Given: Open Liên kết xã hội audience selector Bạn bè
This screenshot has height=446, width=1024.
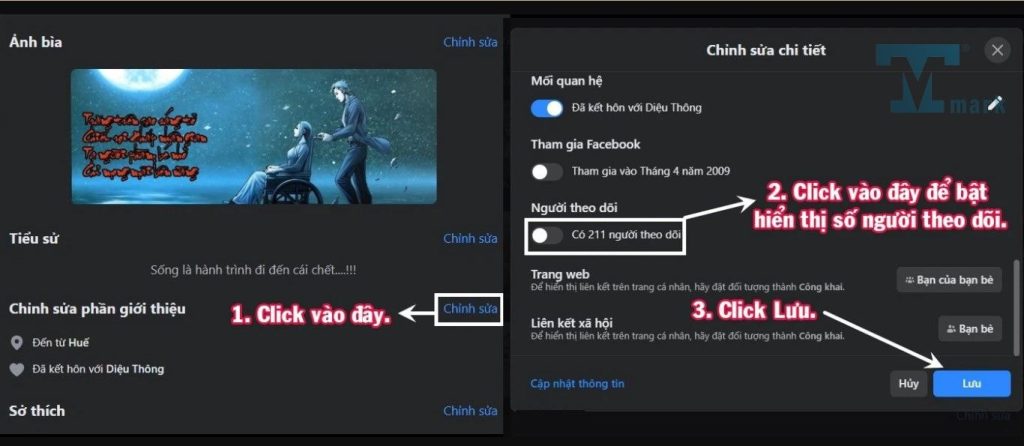Looking at the screenshot, I should coord(970,329).
